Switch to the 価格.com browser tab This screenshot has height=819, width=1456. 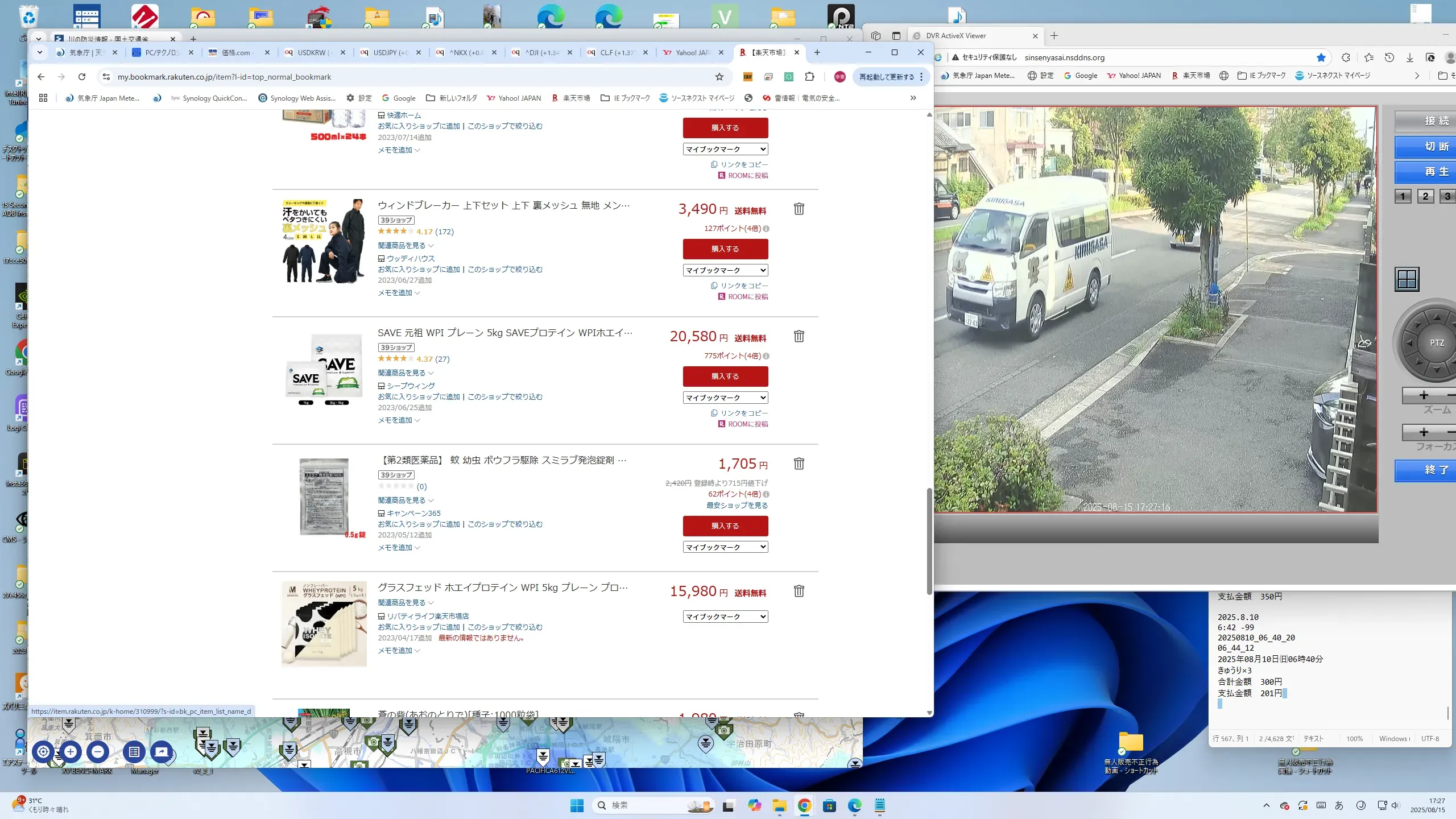(236, 52)
